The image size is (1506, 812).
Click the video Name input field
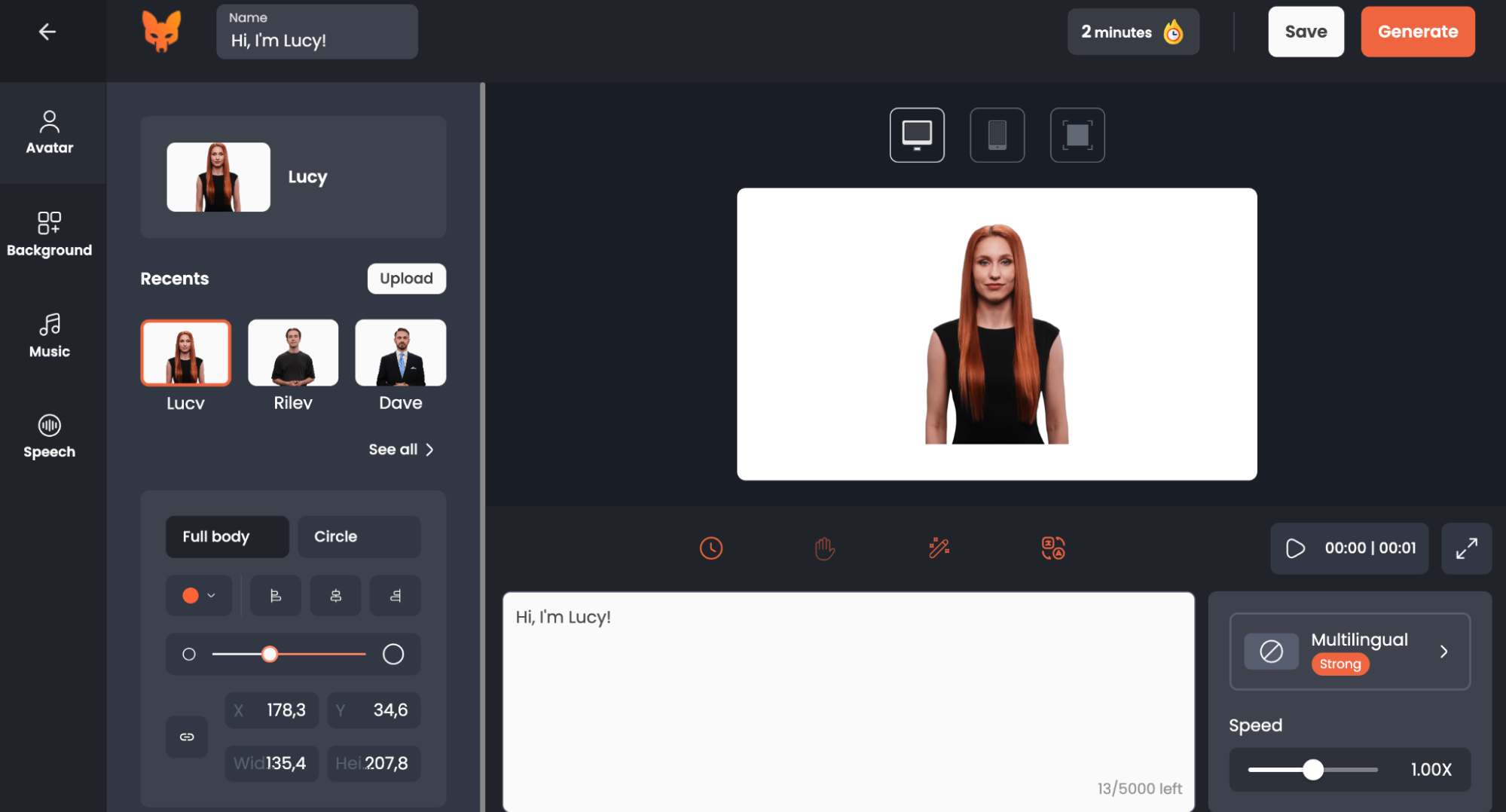point(317,32)
